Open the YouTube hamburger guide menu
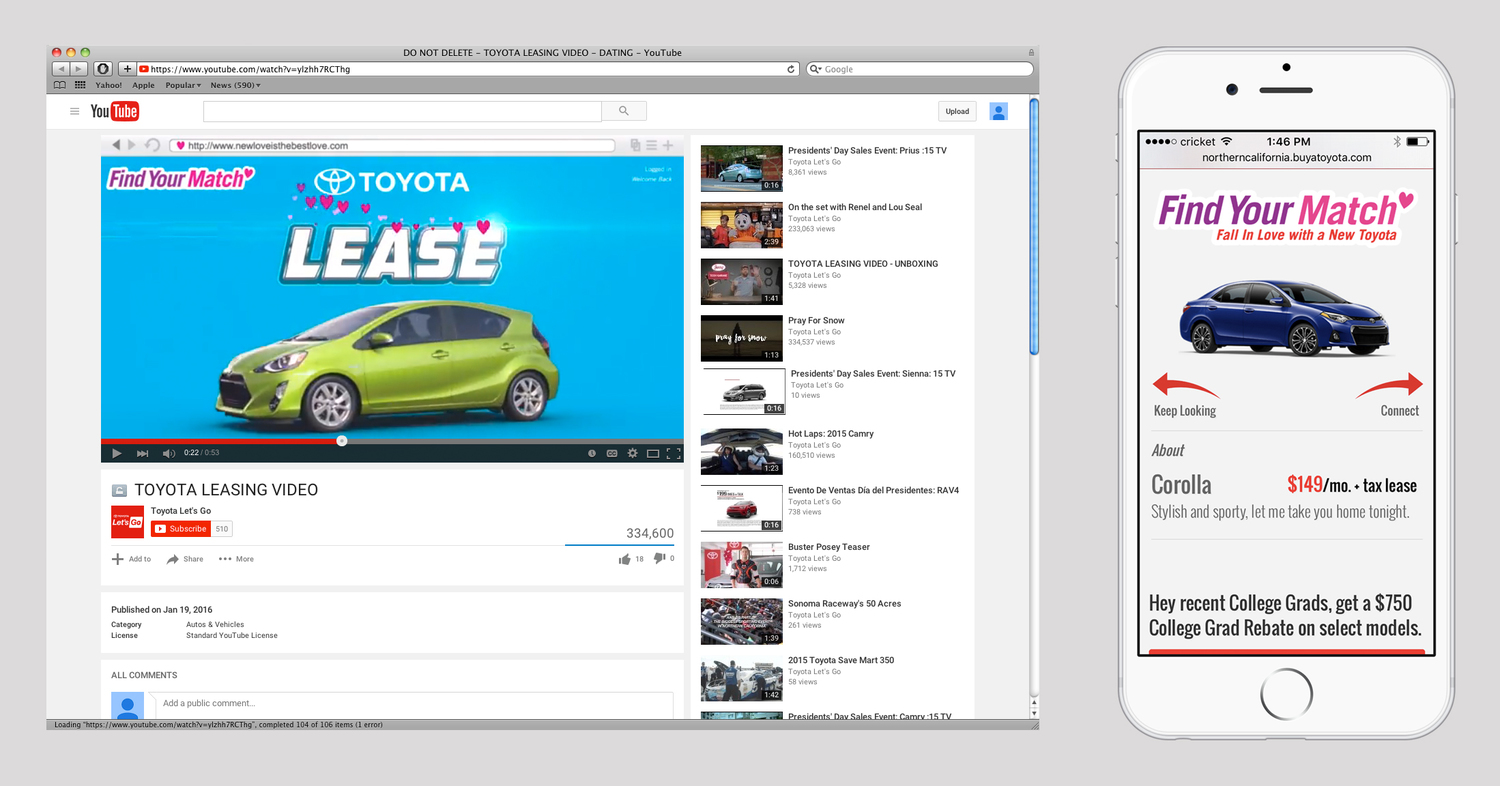Viewport: 1500px width, 786px height. point(74,111)
